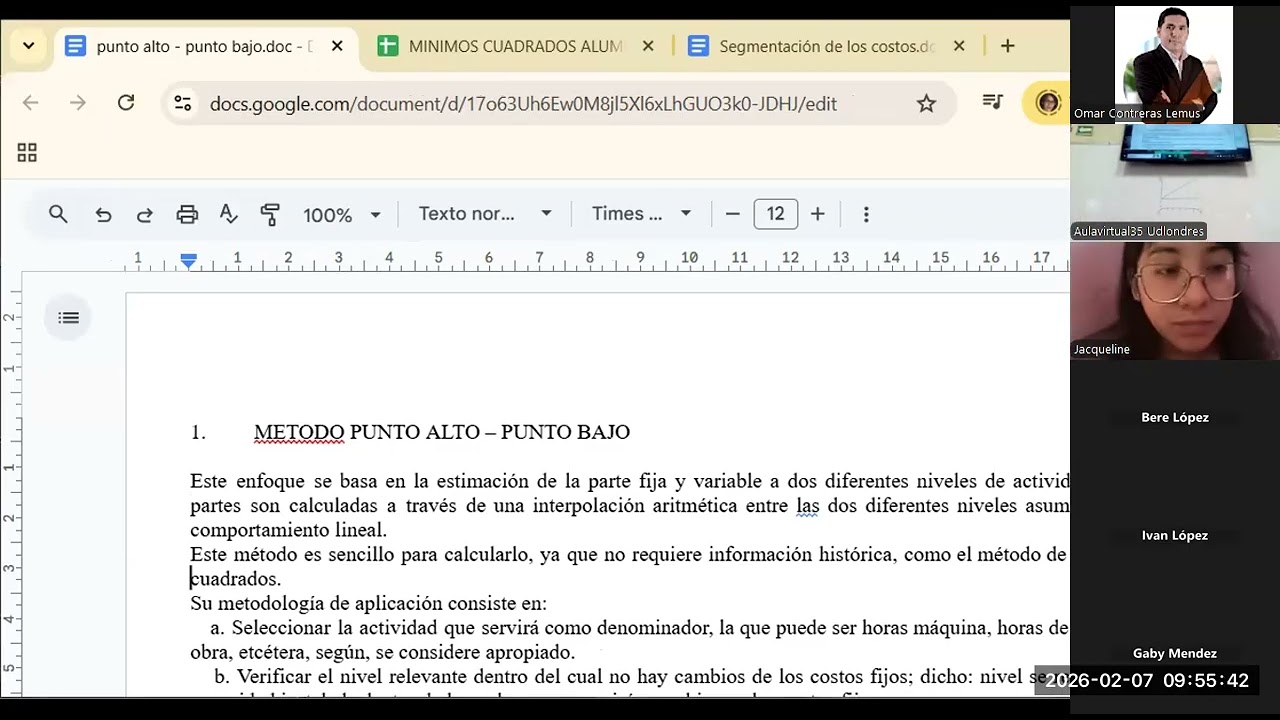Activate the paint format tool

coord(270,214)
